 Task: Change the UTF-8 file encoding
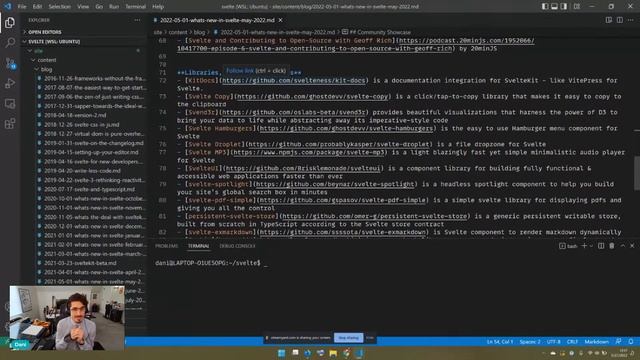tap(553, 342)
